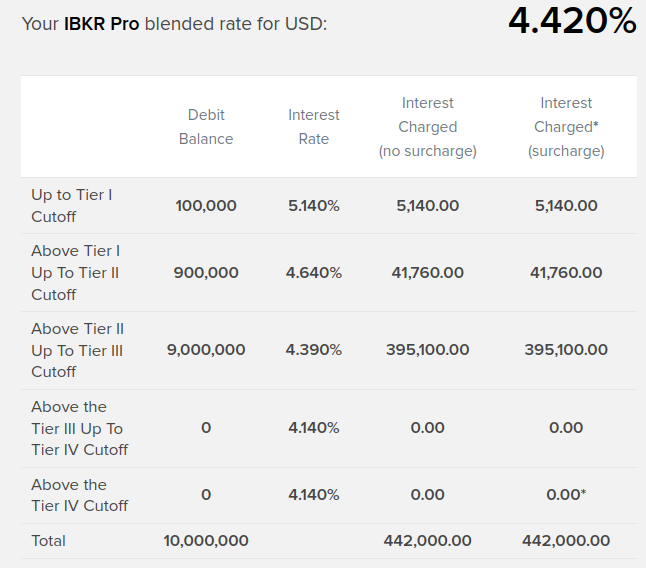Click the Interest Charged (no surcharge) header
This screenshot has height=568, width=646.
click(427, 127)
